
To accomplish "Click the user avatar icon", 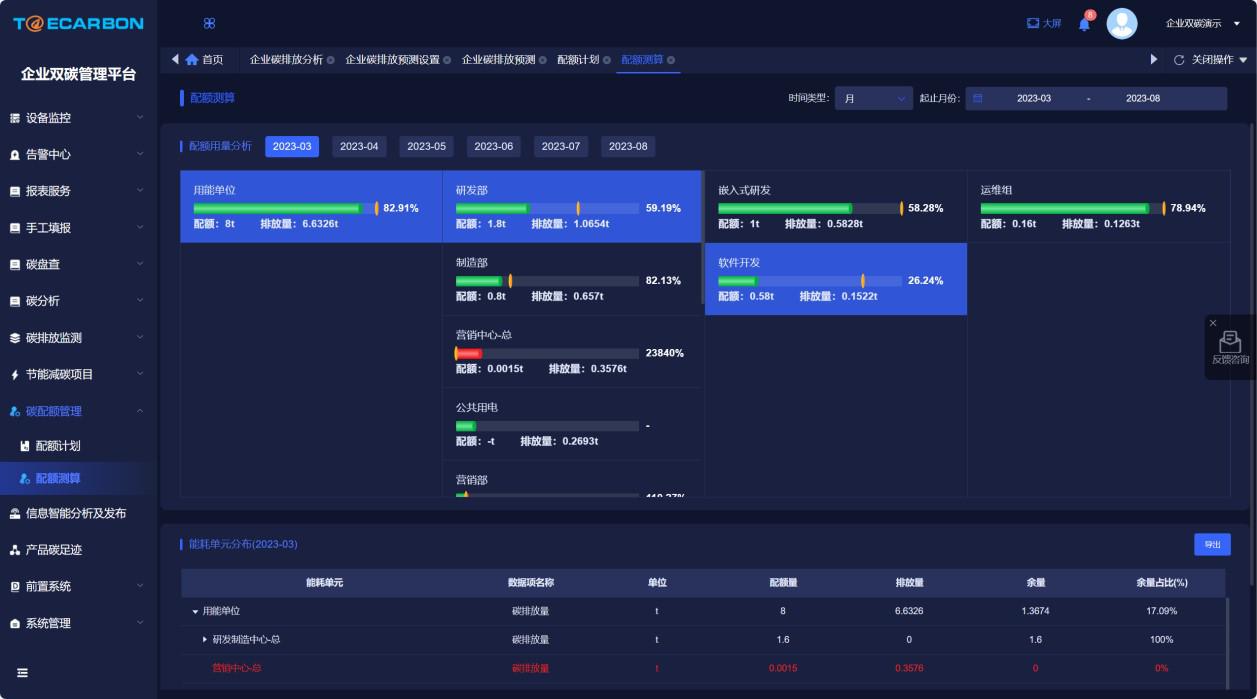I will 1122,24.
